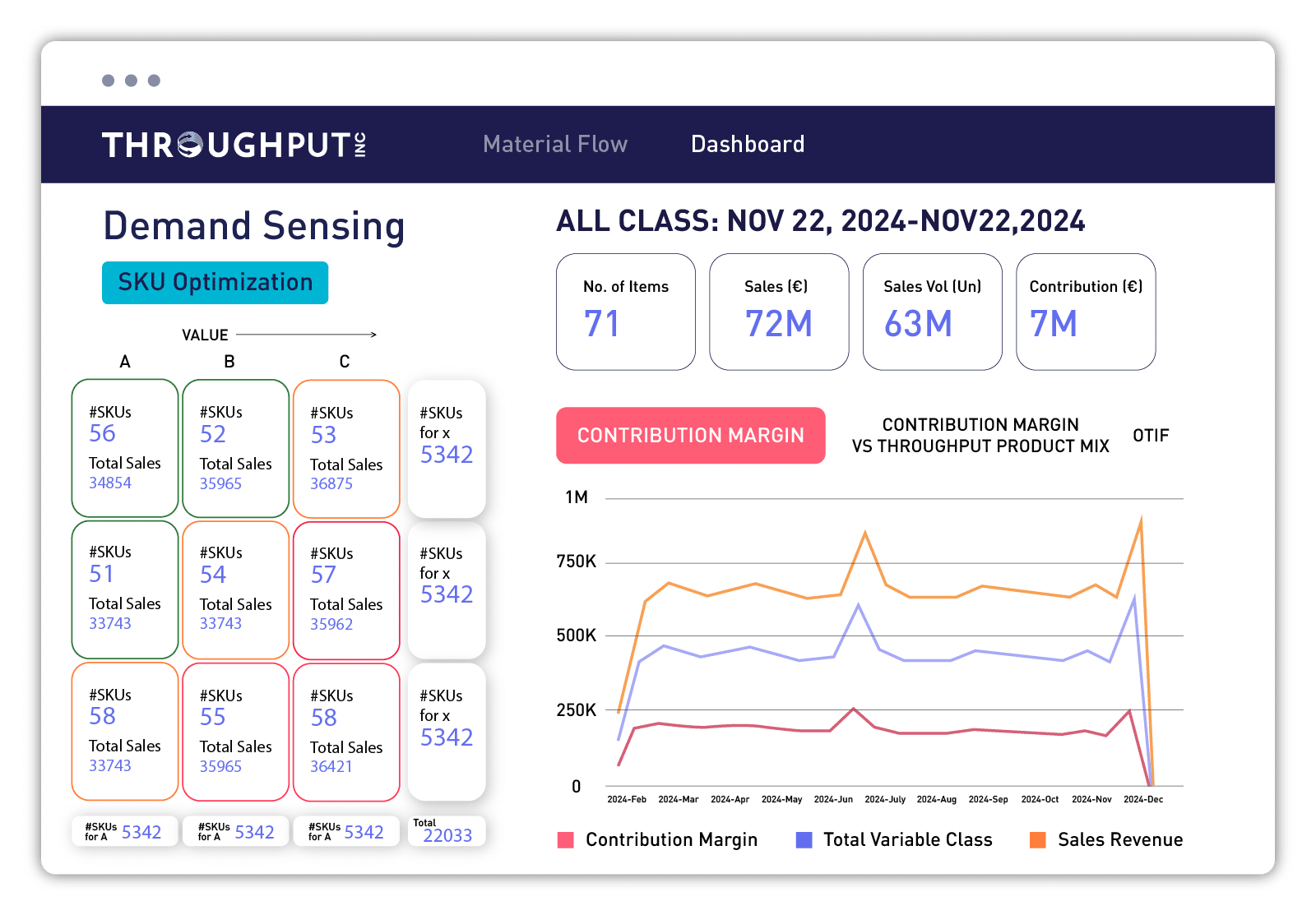This screenshot has height=915, width=1316.
Task: Click the Sales Vol (Un) 63M card
Action: coord(932,312)
